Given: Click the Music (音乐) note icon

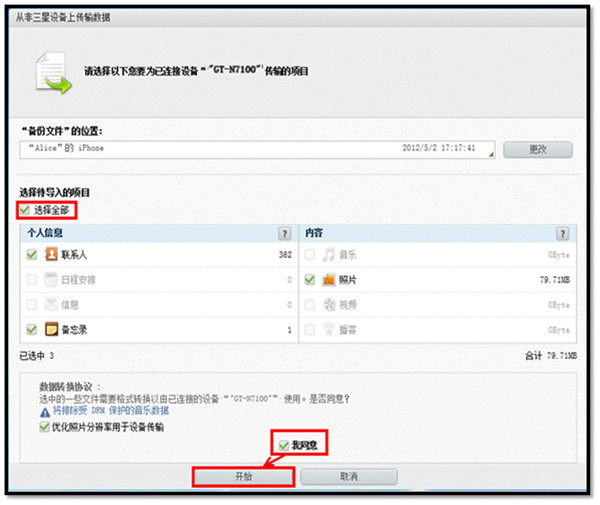Looking at the screenshot, I should [329, 254].
